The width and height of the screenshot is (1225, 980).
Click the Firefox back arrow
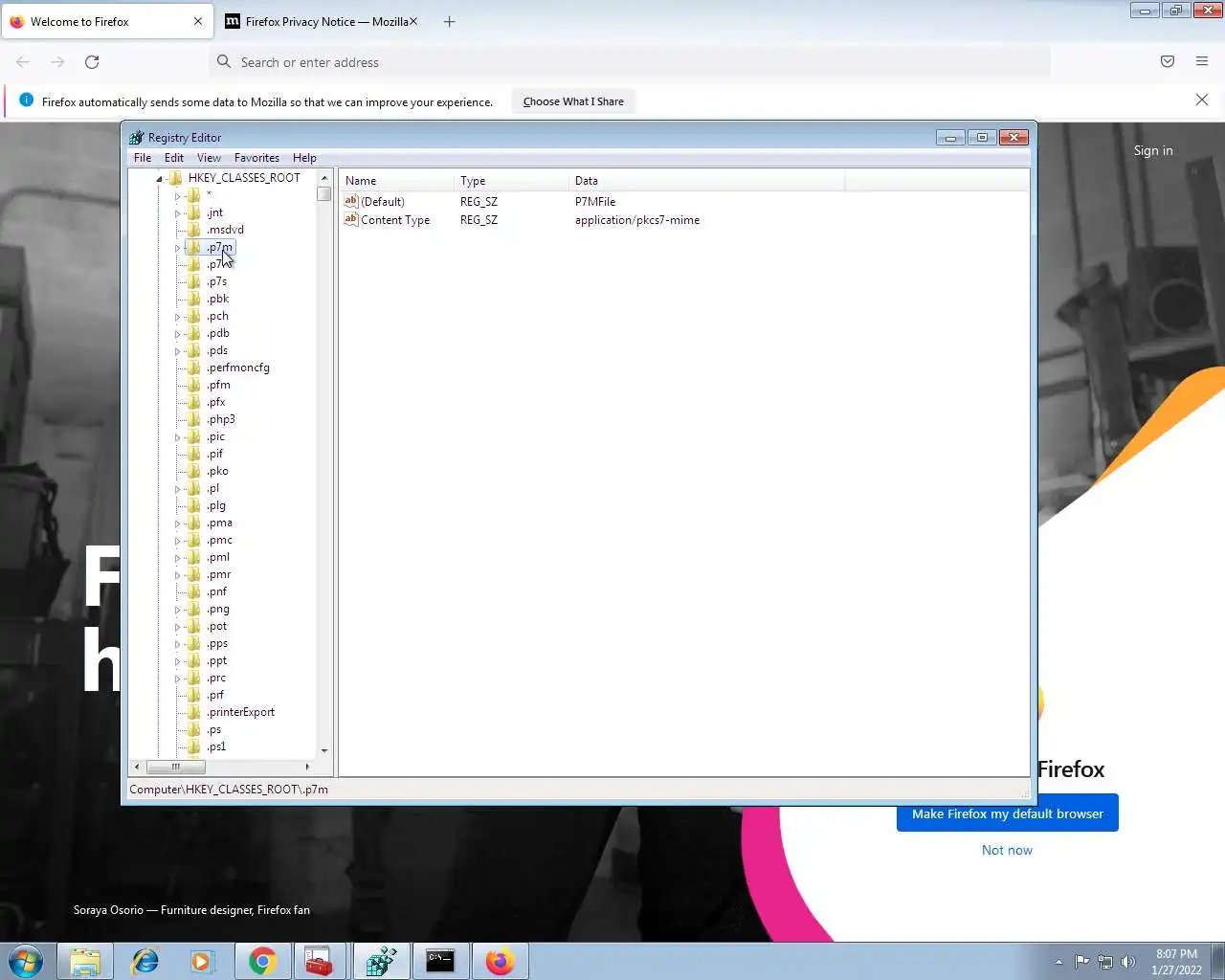[x=23, y=62]
